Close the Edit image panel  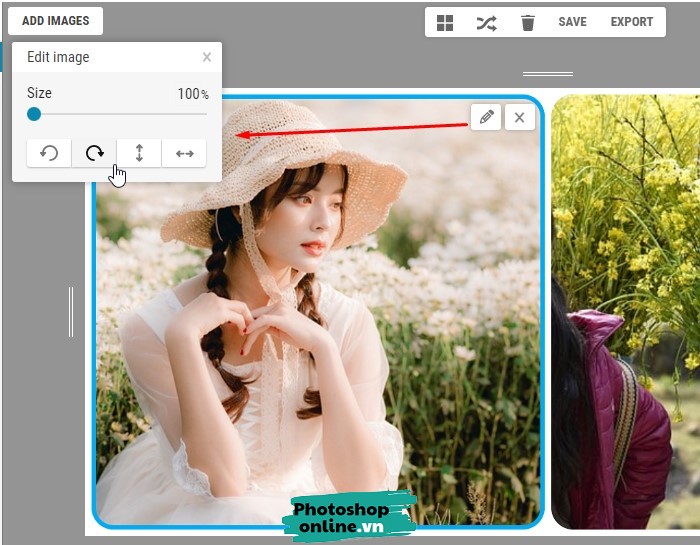click(x=207, y=57)
